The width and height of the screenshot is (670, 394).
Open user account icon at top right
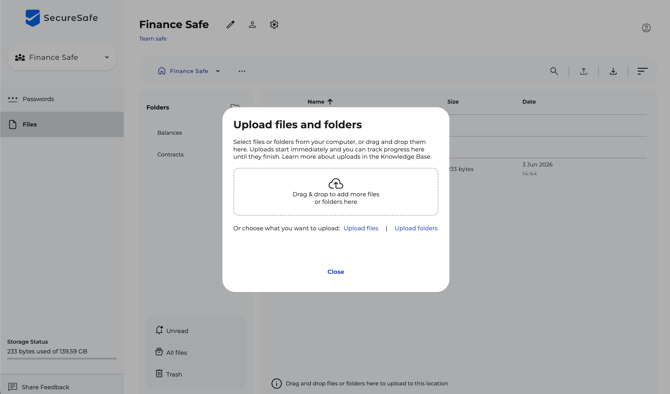pyautogui.click(x=646, y=28)
